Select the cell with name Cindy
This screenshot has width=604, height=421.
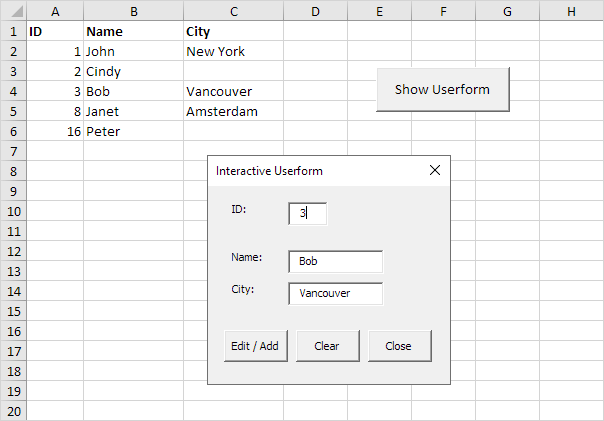click(133, 71)
